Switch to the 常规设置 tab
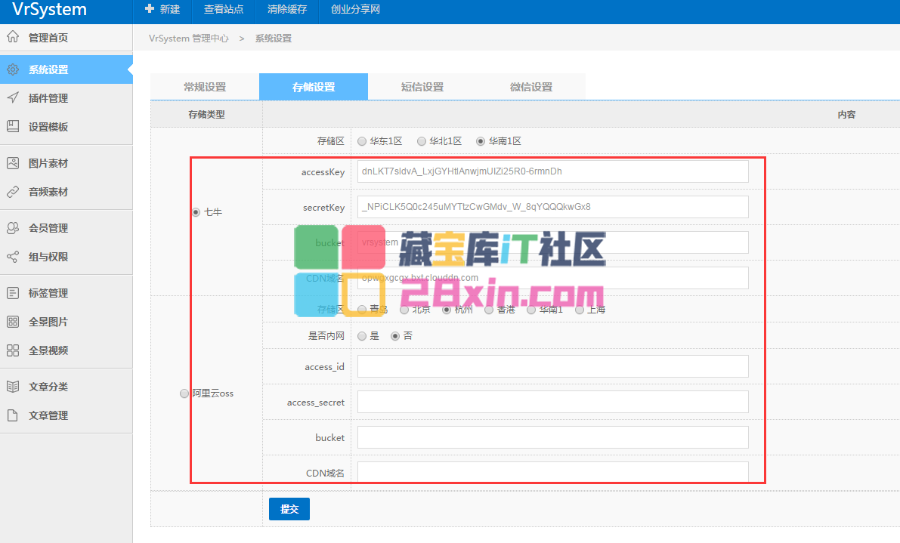This screenshot has height=543, width=900. point(205,87)
